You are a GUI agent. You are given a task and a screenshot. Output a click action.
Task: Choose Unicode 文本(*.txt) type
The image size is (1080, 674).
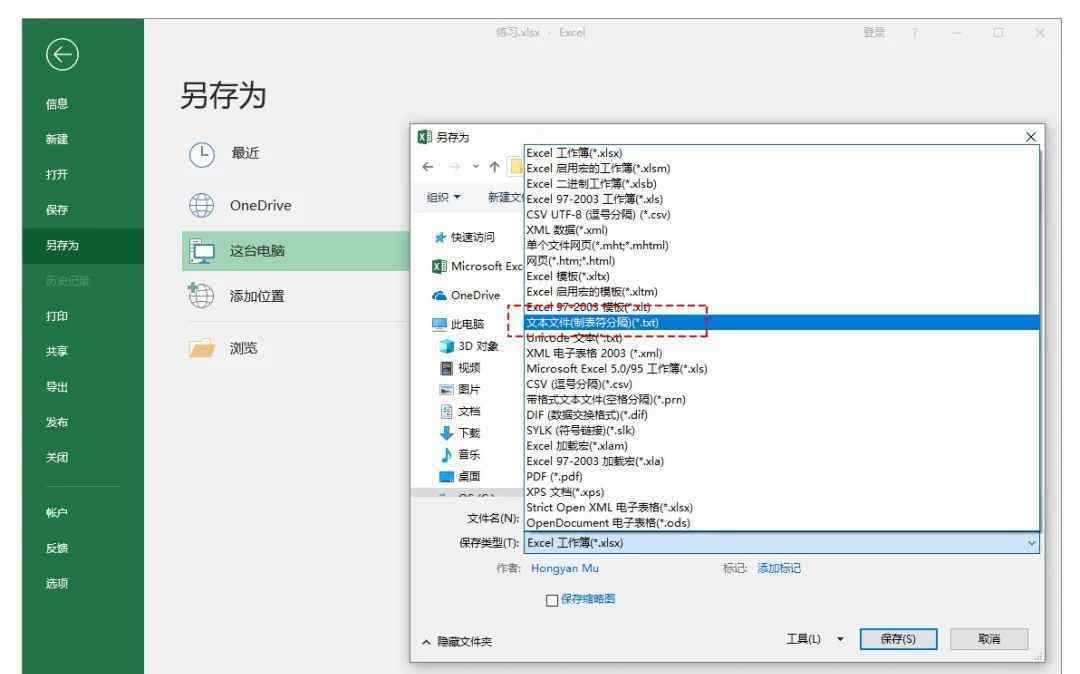[782, 338]
